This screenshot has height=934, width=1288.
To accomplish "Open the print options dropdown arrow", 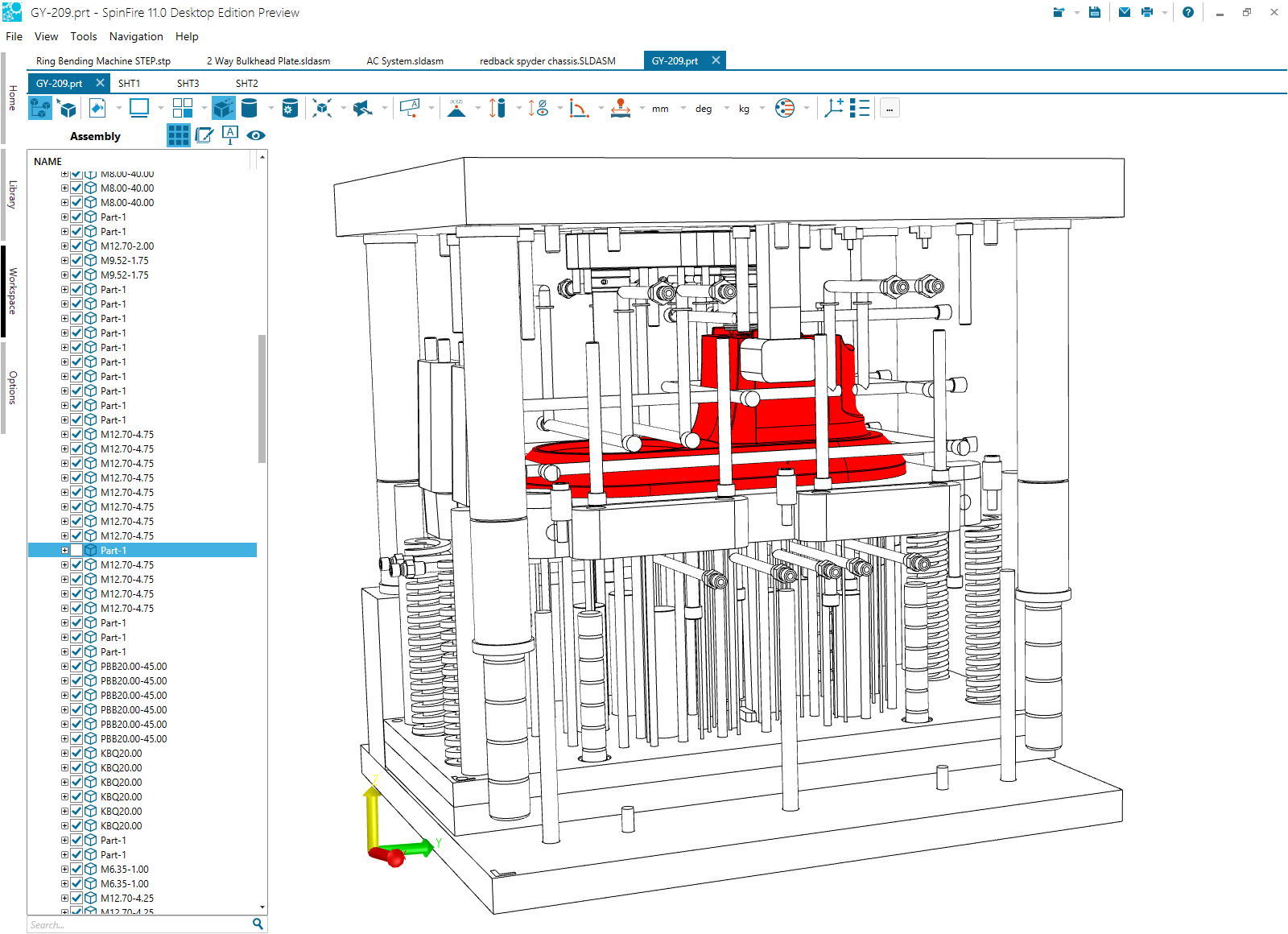I will tap(1164, 13).
